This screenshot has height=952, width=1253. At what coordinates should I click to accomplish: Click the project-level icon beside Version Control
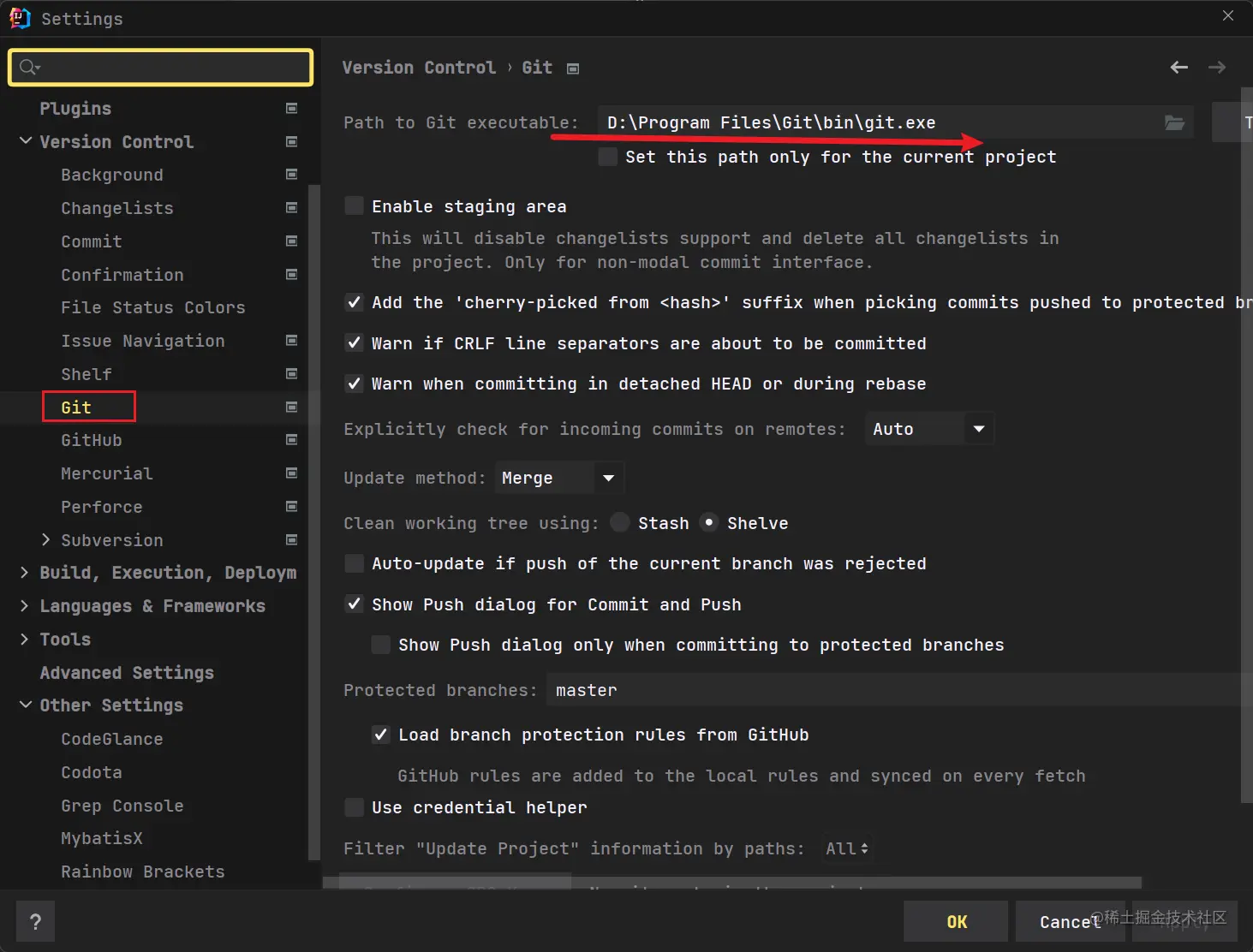[291, 141]
